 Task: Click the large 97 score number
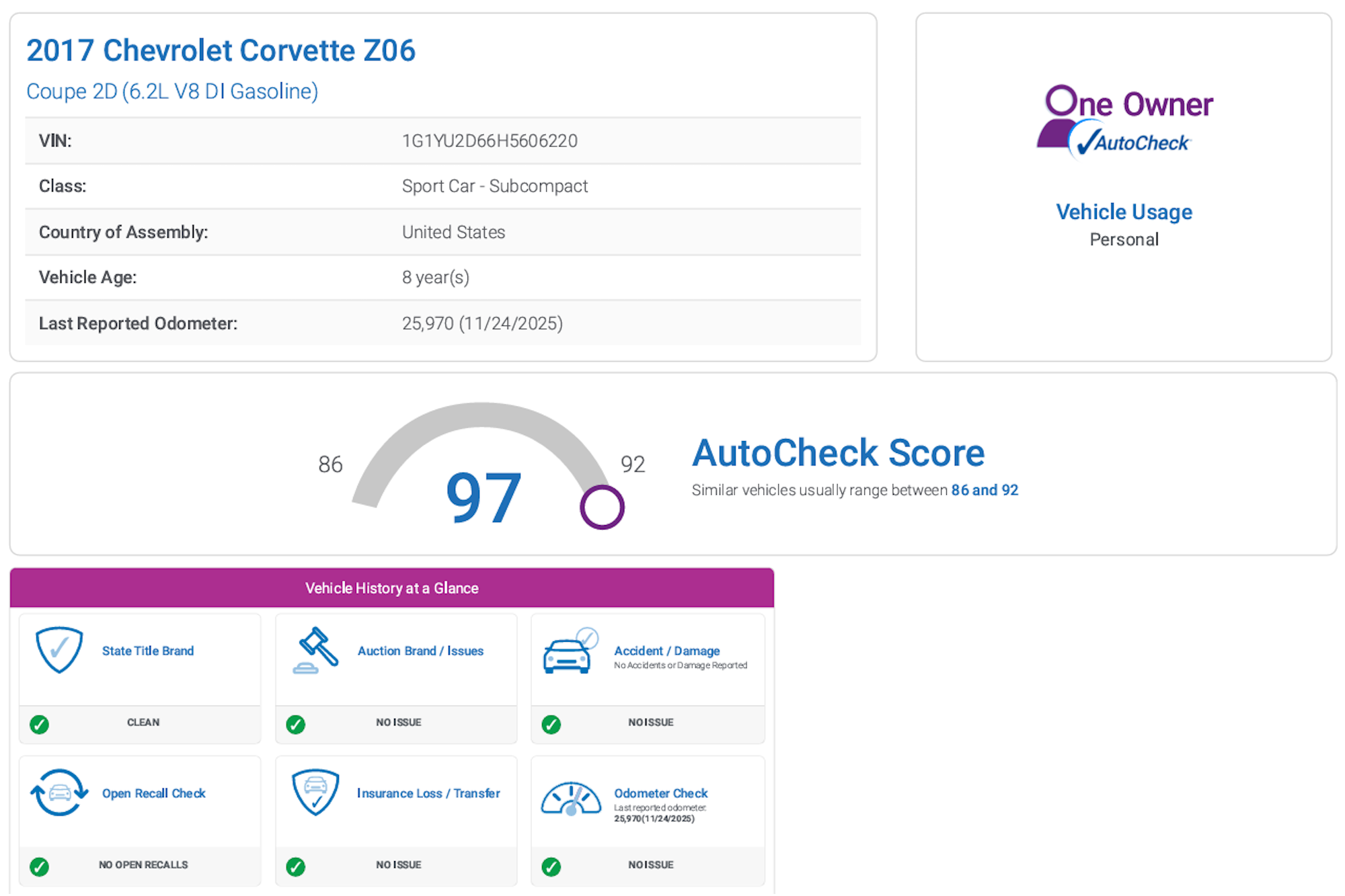coord(483,497)
